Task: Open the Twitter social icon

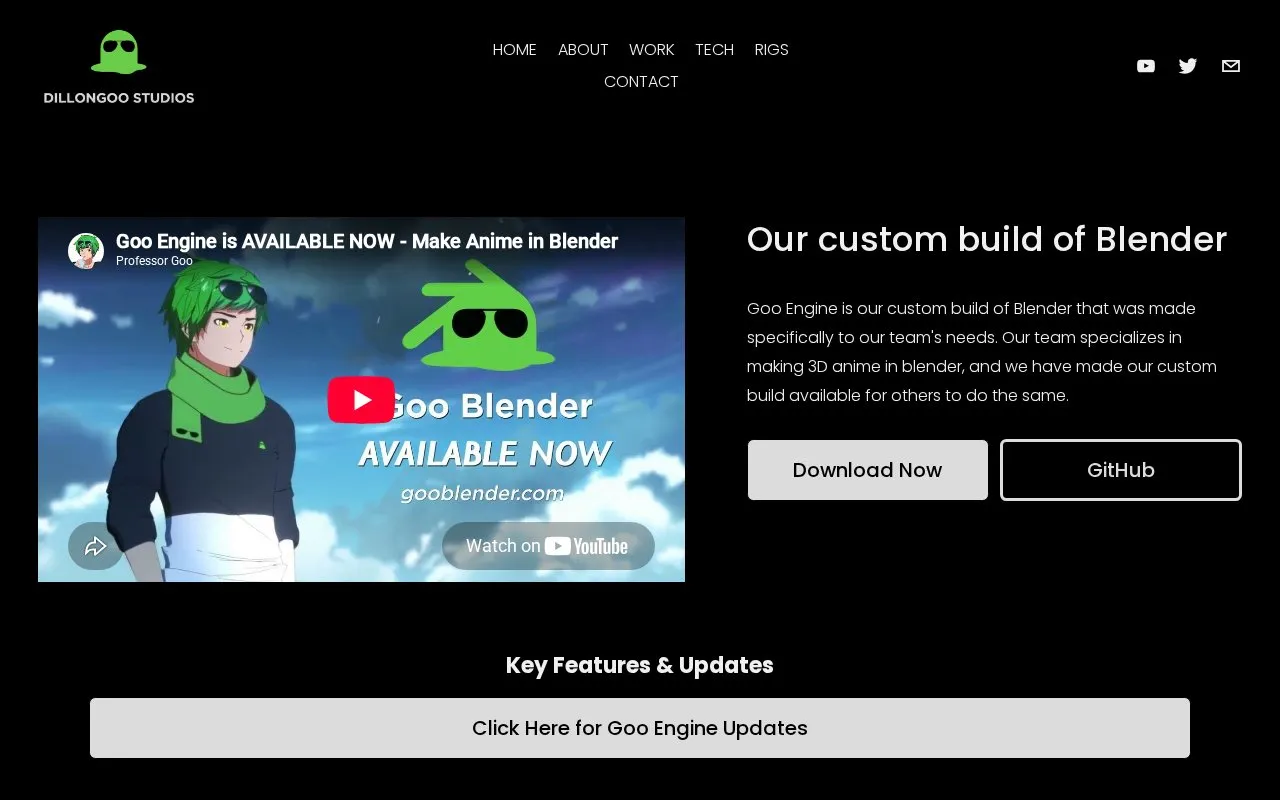Action: click(1188, 66)
